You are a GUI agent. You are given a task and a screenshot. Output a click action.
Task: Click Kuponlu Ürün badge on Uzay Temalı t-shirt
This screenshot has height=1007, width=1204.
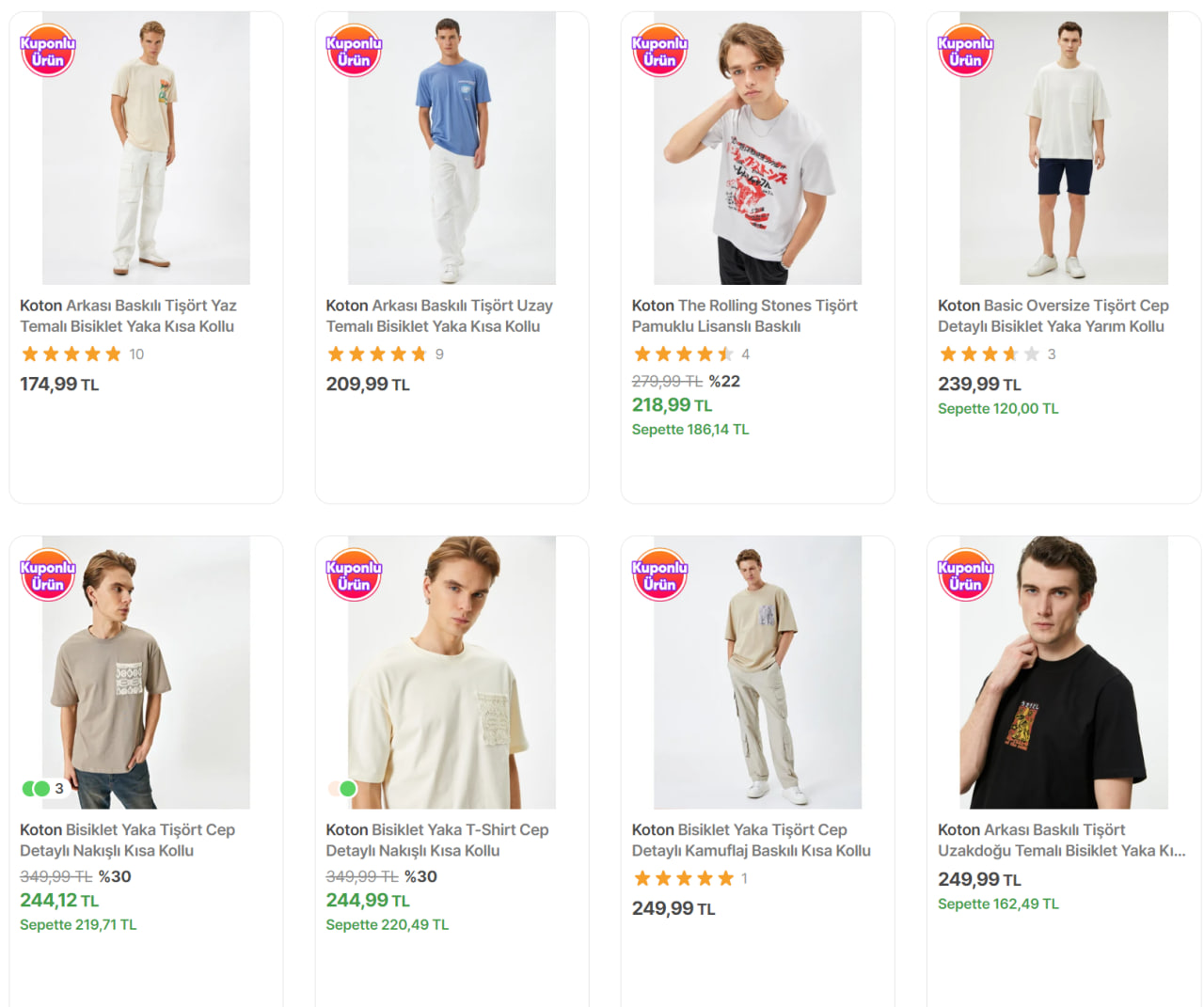tap(354, 51)
